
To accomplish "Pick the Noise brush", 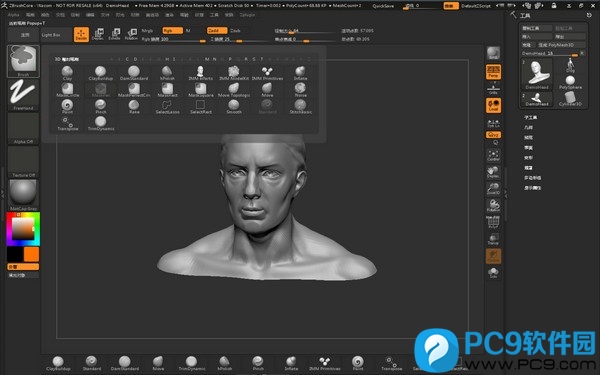I will click(x=300, y=90).
